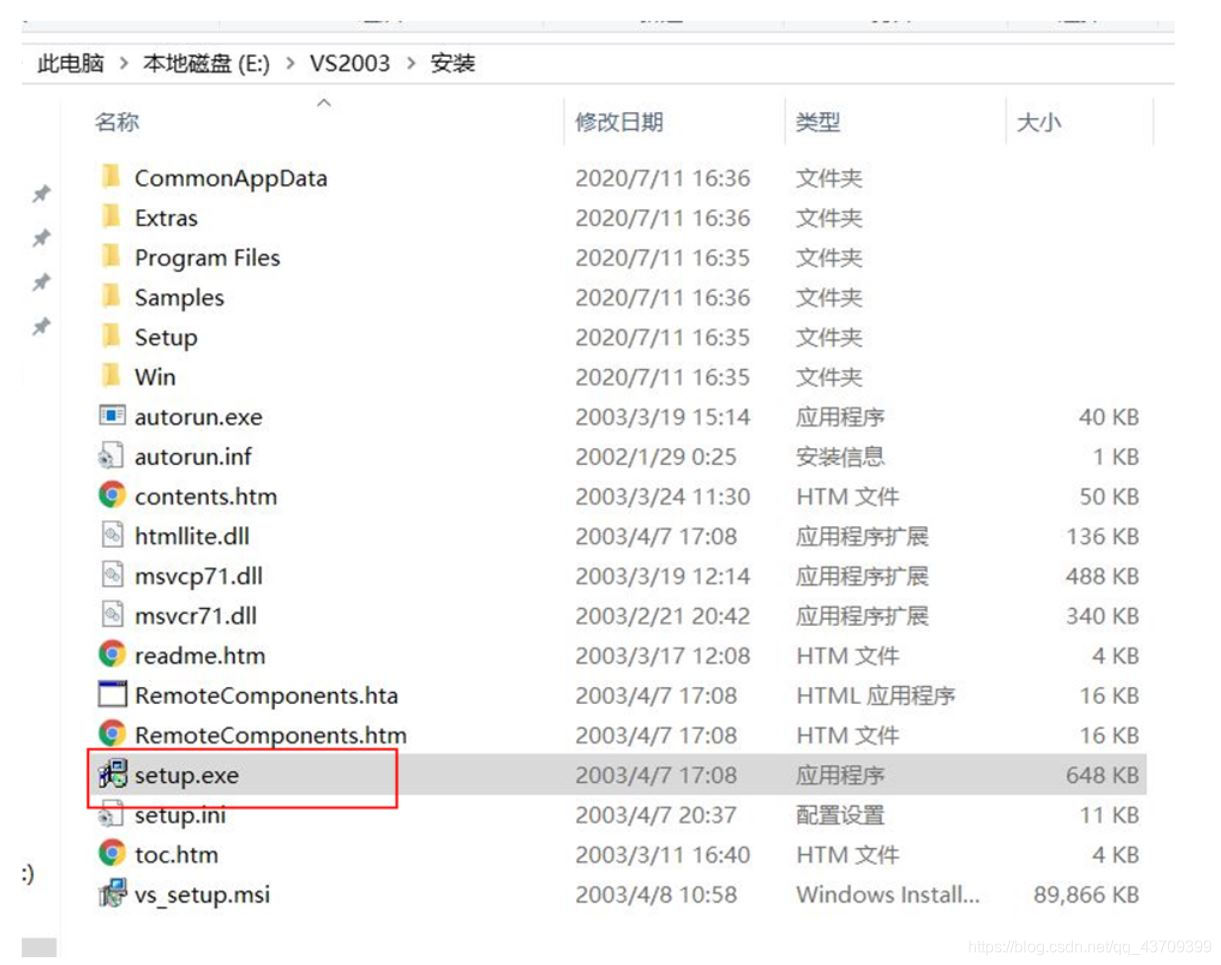Image resolution: width=1221 pixels, height=965 pixels.
Task: Sort by 修改日期 column header
Action: coord(619,122)
